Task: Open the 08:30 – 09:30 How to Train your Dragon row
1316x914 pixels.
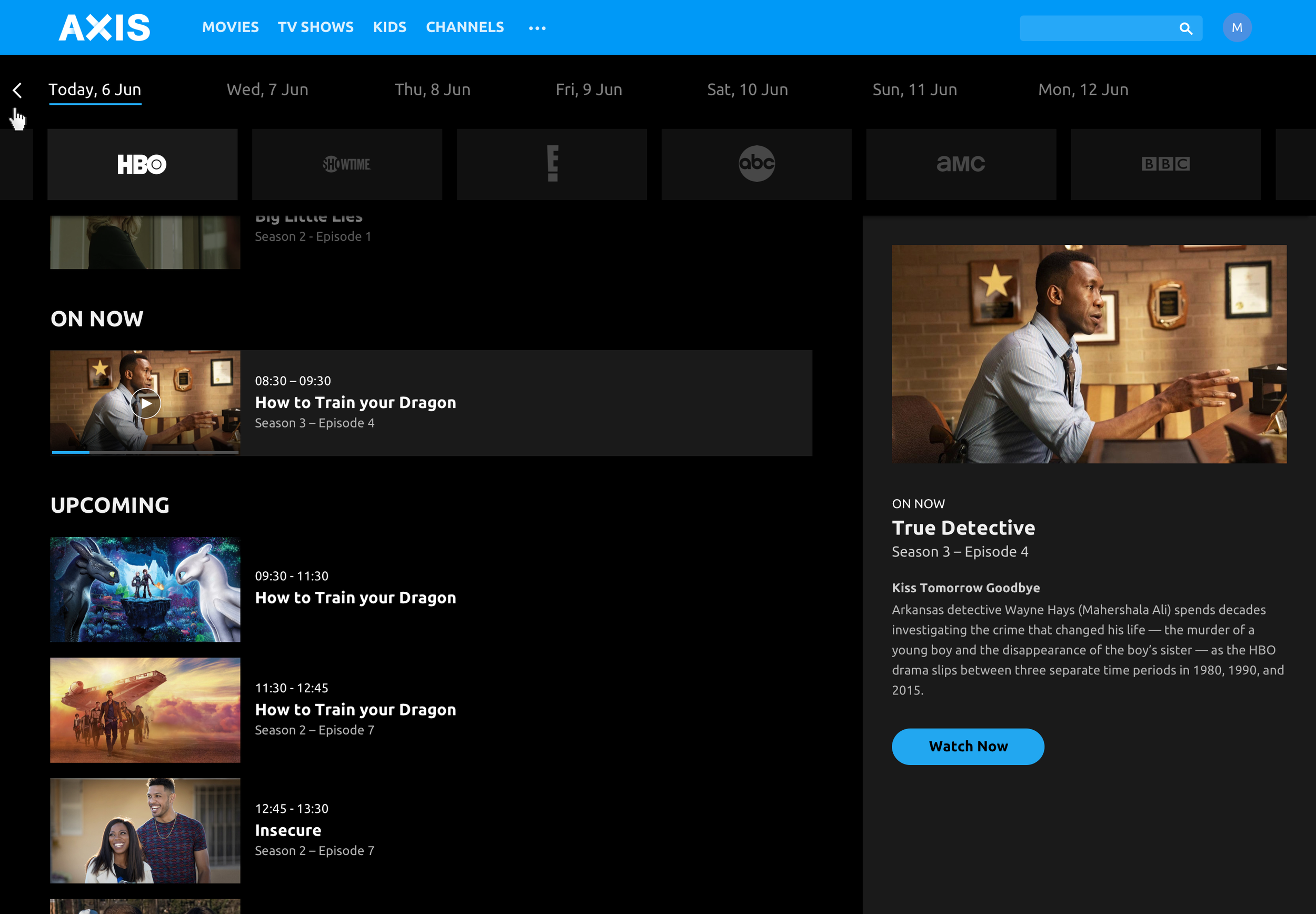Action: (431, 403)
